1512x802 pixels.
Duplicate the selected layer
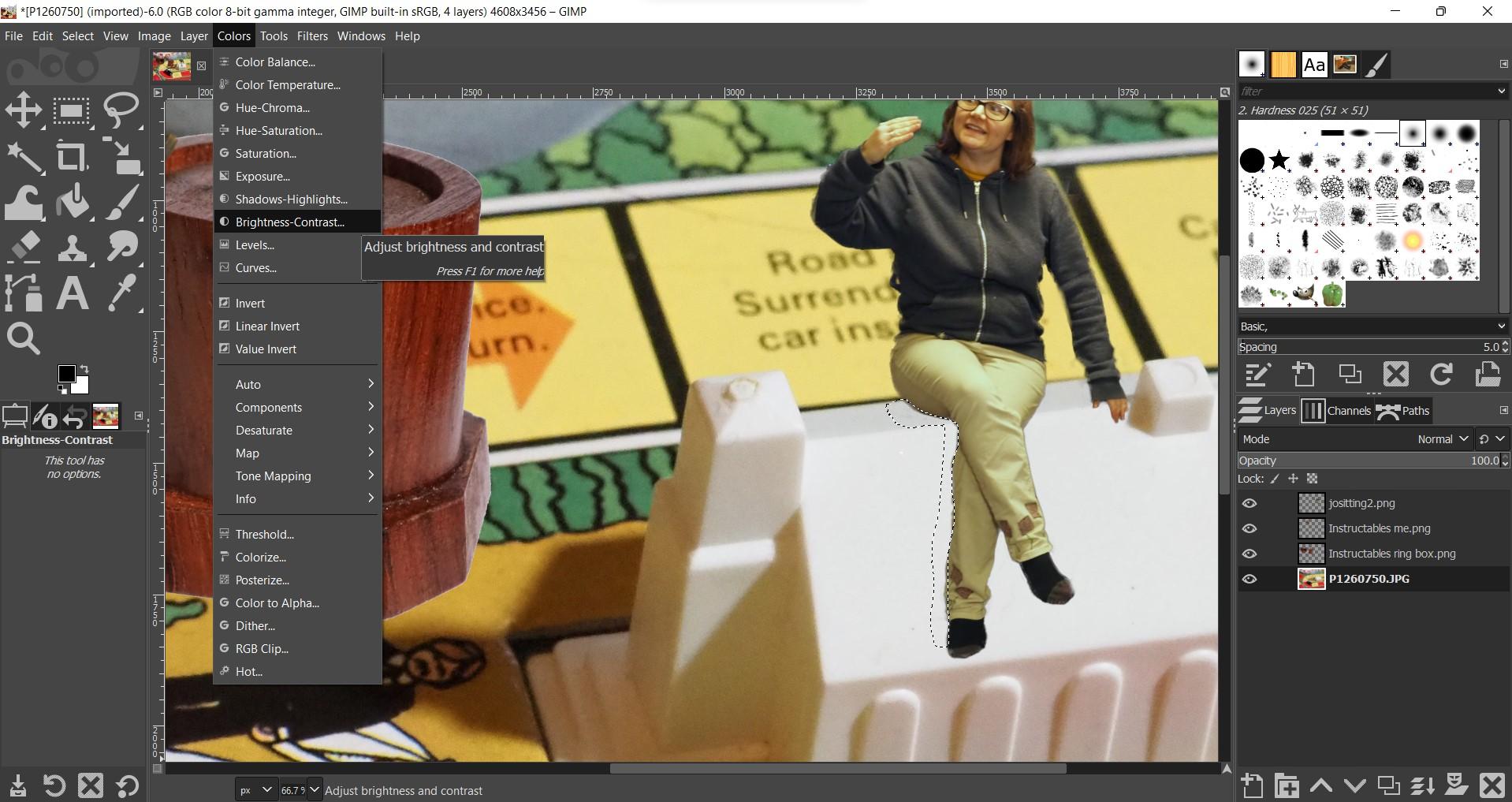(x=1388, y=785)
